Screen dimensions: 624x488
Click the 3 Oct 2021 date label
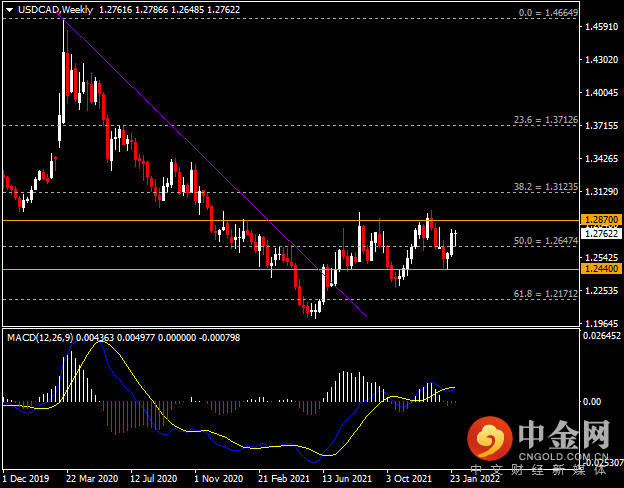point(409,478)
